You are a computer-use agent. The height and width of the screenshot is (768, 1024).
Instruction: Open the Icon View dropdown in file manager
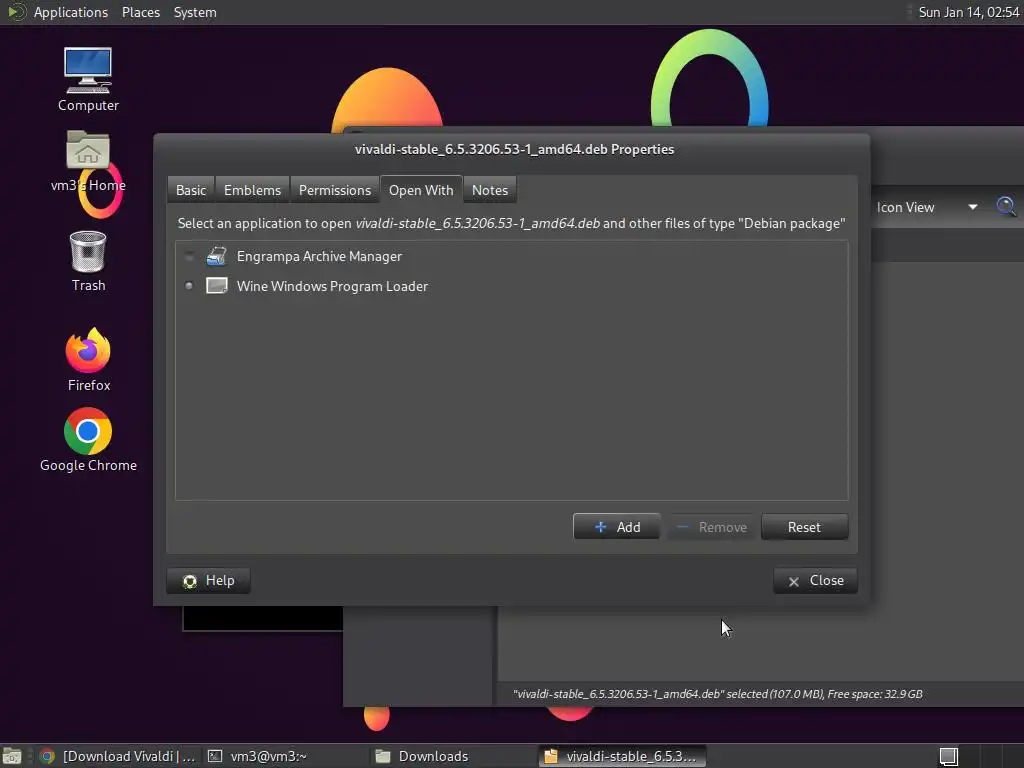coord(927,207)
